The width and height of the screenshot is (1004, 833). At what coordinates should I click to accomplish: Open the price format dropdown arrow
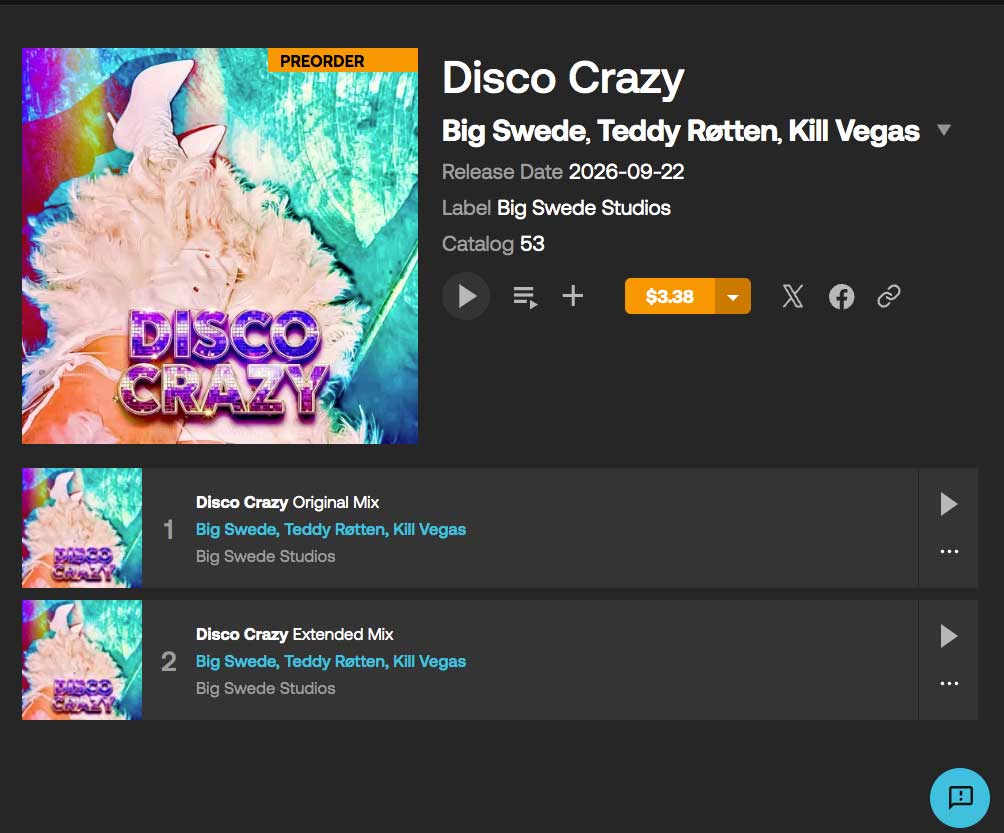[x=733, y=296]
